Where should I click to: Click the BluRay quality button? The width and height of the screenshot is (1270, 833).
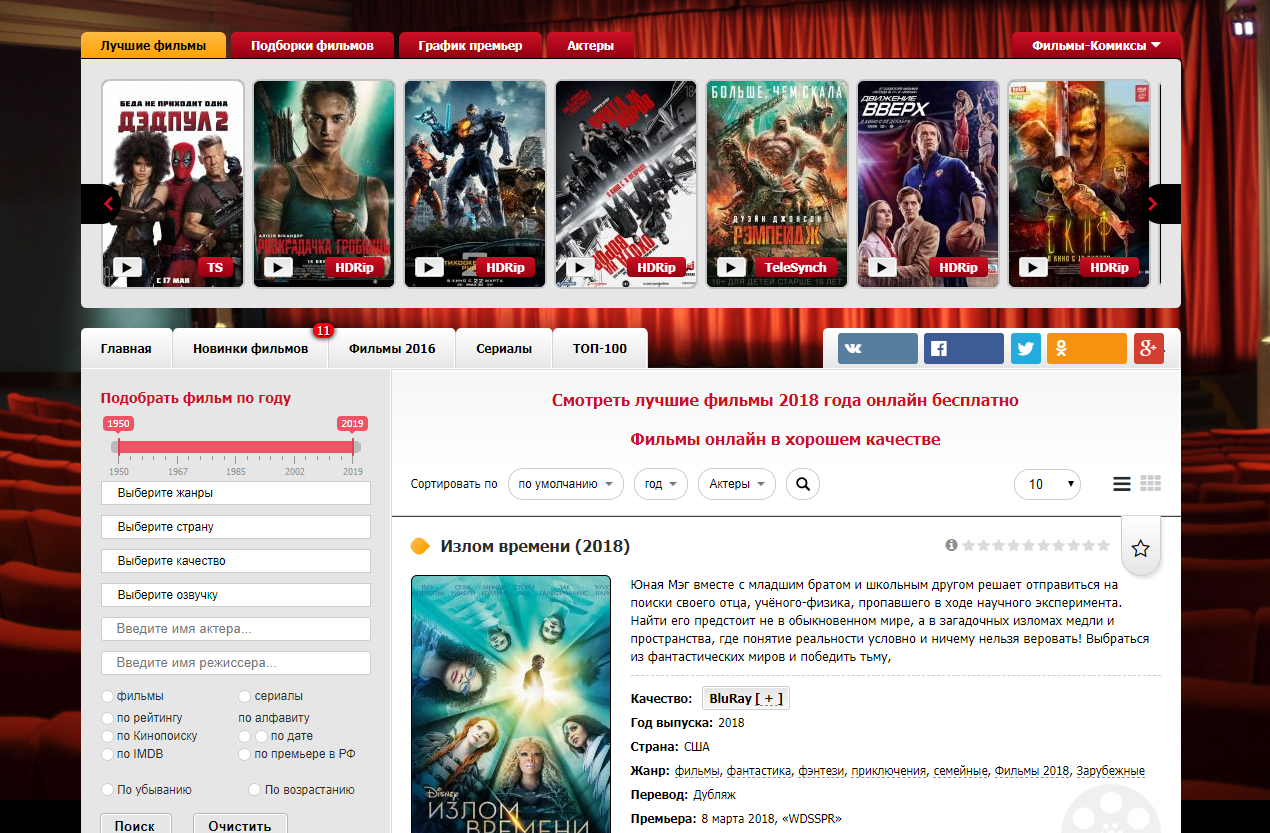[746, 698]
